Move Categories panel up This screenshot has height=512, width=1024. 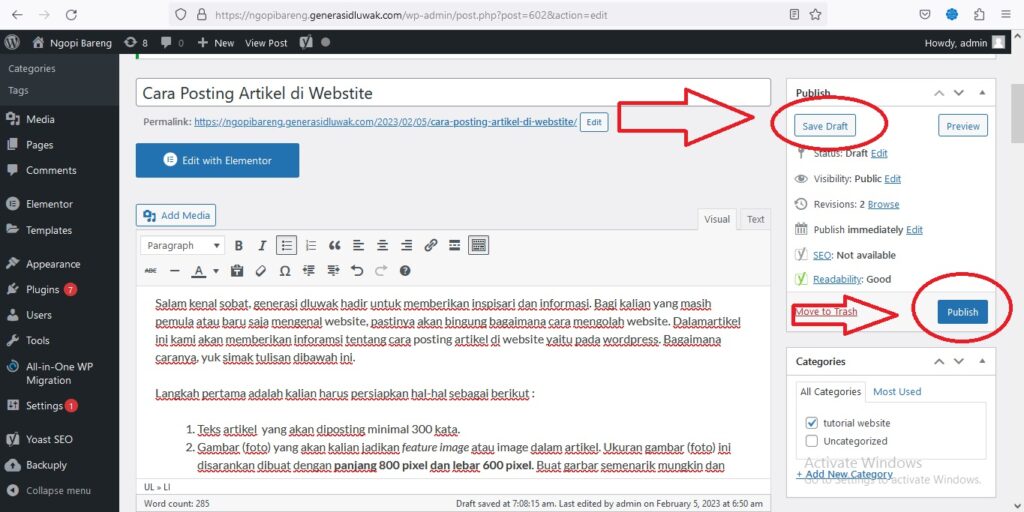pyautogui.click(x=939, y=361)
